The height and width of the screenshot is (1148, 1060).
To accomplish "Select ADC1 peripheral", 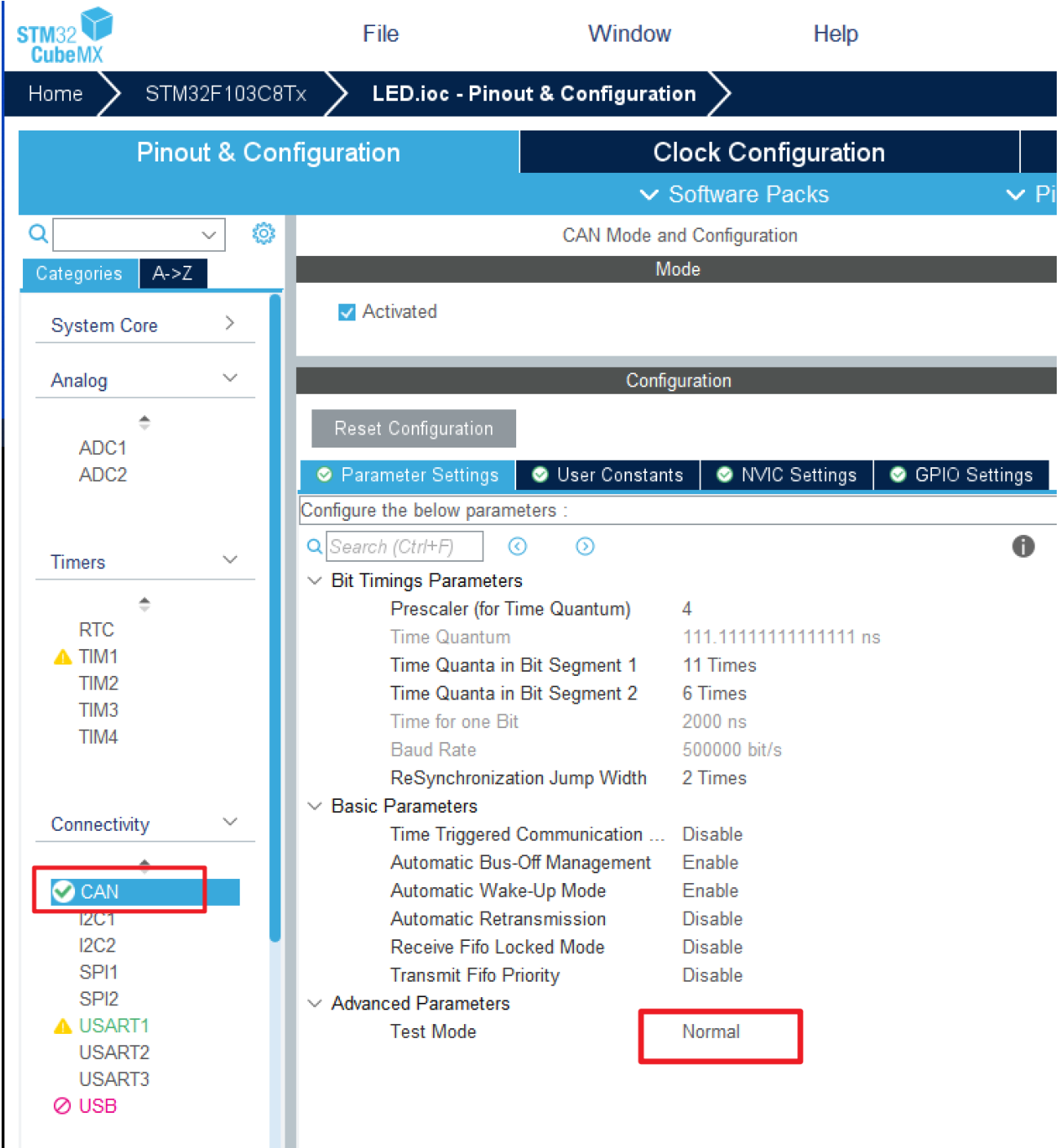I will click(103, 448).
